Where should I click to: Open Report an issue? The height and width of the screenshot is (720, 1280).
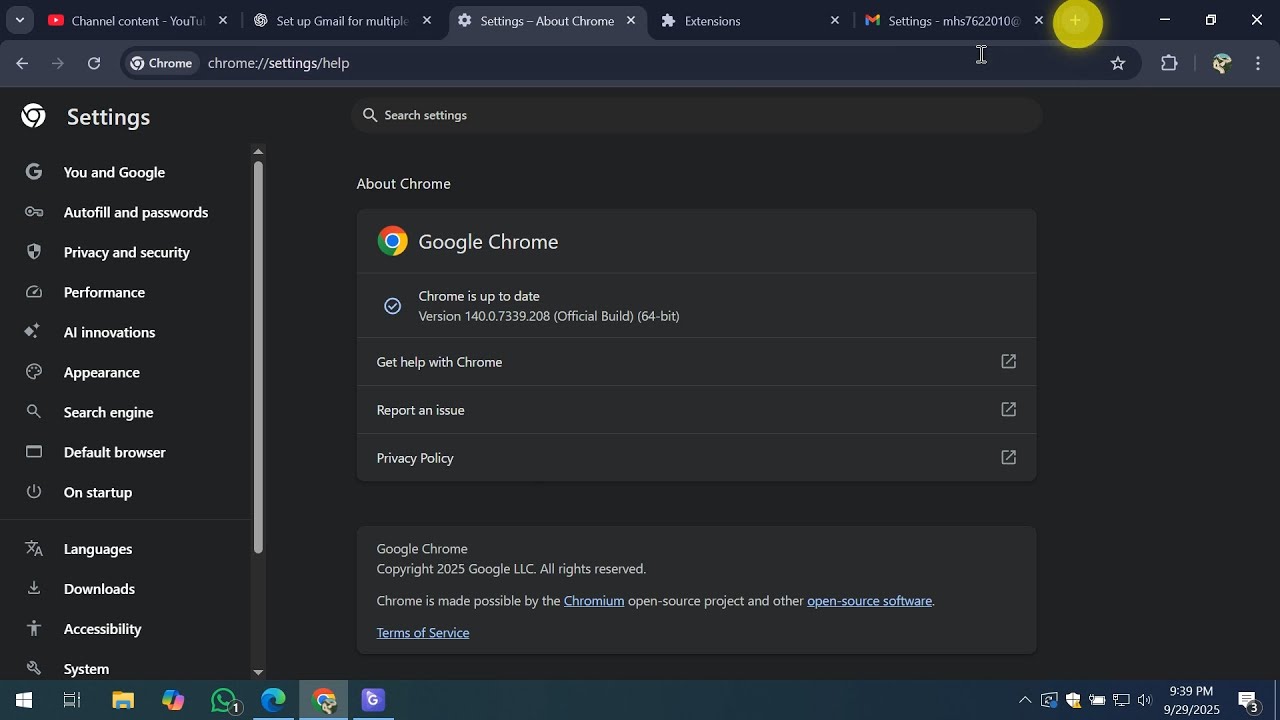click(x=696, y=410)
